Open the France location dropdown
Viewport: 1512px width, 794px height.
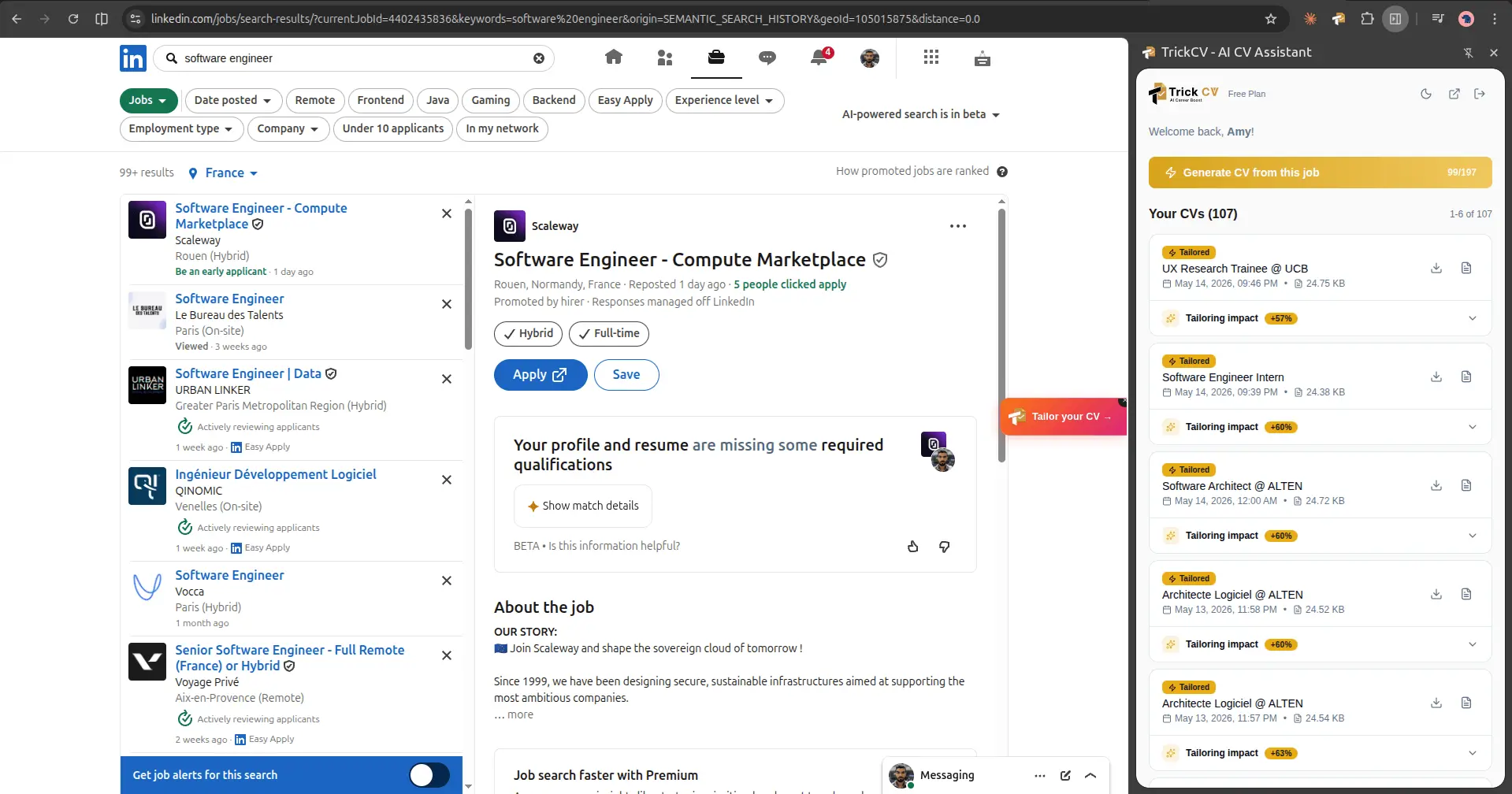[223, 173]
